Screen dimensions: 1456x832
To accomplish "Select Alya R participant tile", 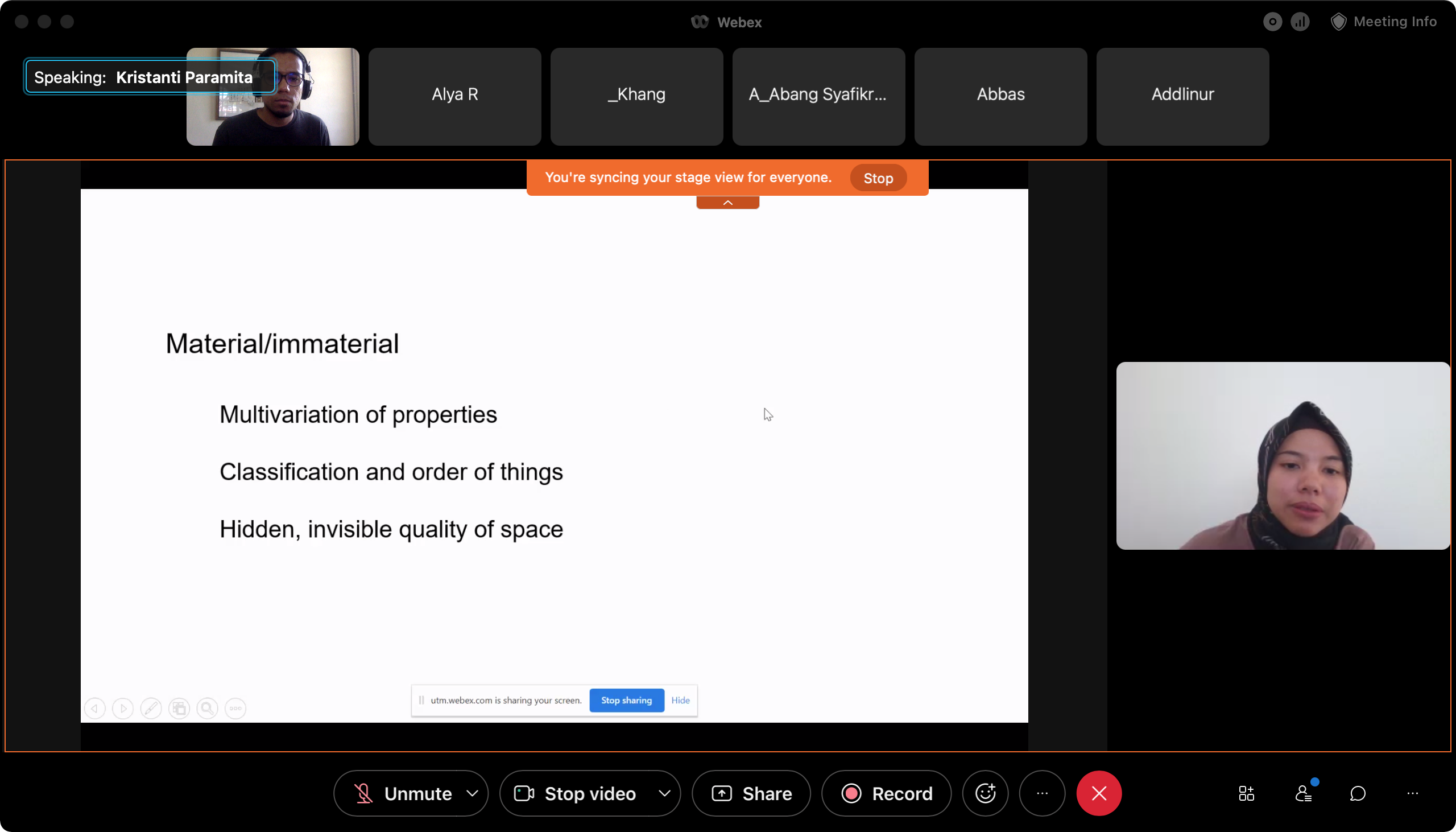I will (x=454, y=96).
